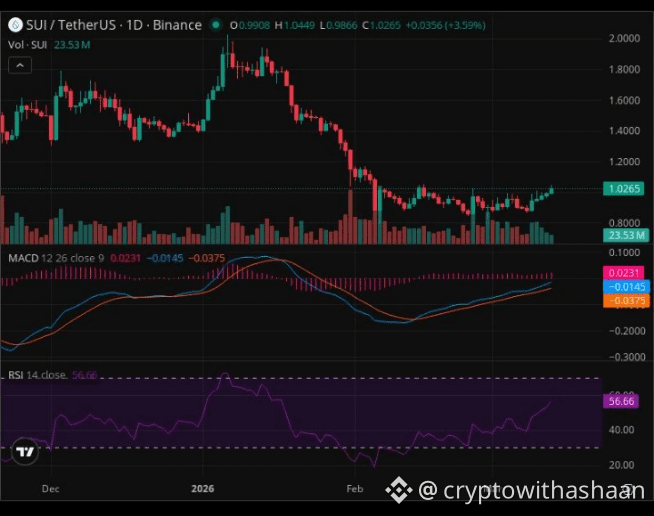The height and width of the screenshot is (516, 654).
Task: Click the blue -0.0145 MACD value label
Action: coord(626,287)
